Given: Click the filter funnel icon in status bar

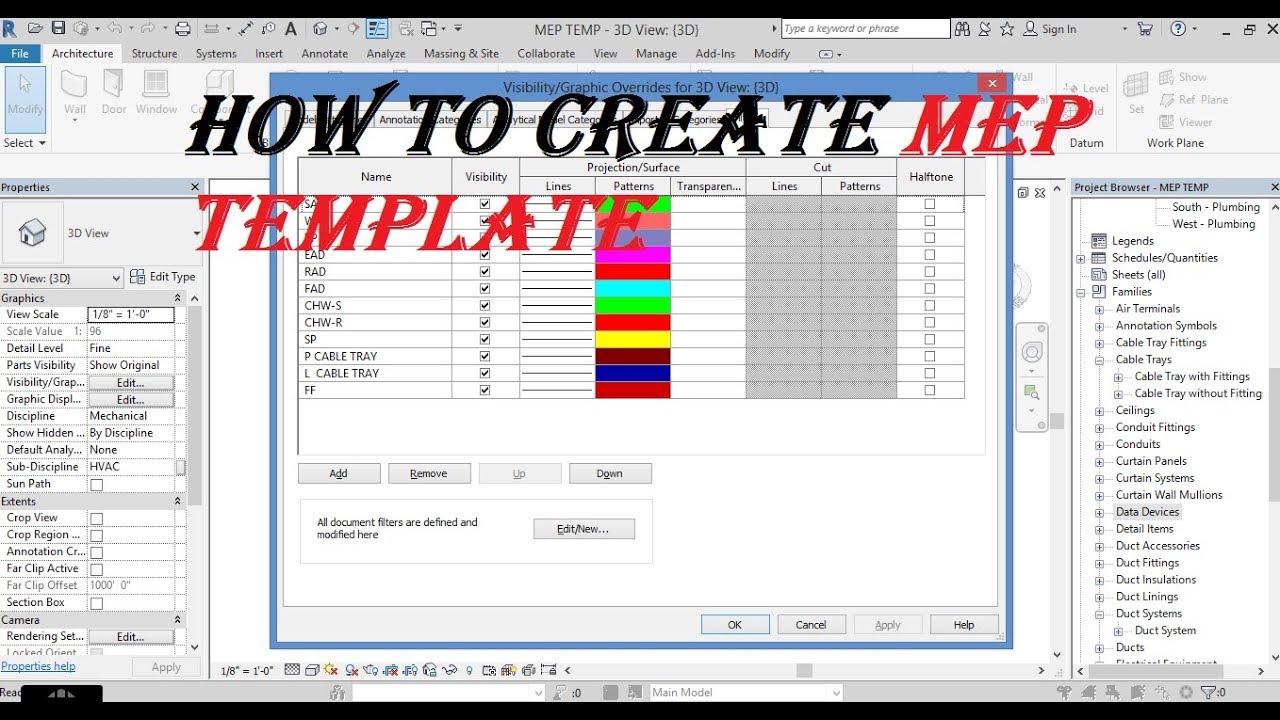Looking at the screenshot, I should (1208, 692).
